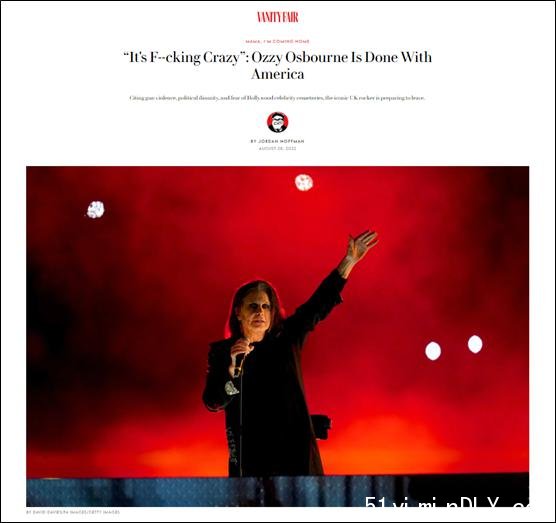The image size is (556, 523).
Task: Click the rightmost round white stage light
Action: 475,344
